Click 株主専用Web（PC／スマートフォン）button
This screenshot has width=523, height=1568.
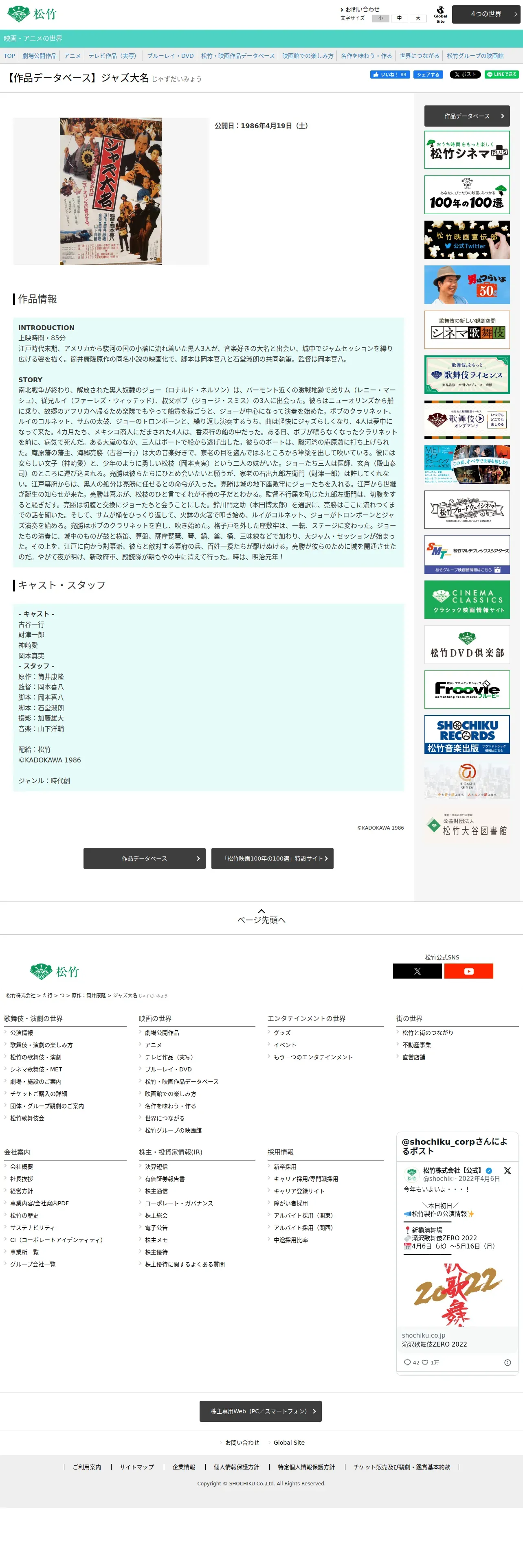(x=261, y=1411)
